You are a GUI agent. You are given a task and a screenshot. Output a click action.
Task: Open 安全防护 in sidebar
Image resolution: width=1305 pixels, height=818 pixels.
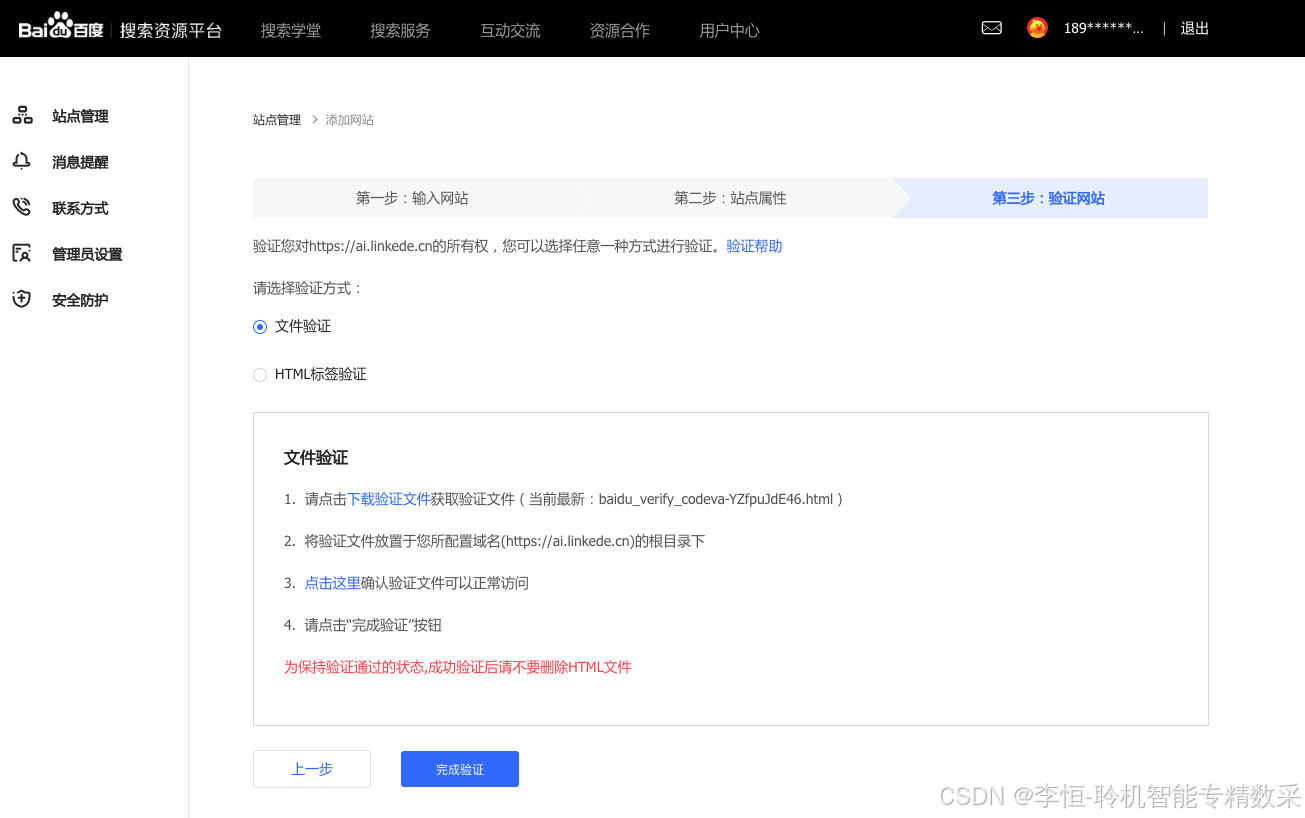pos(80,300)
